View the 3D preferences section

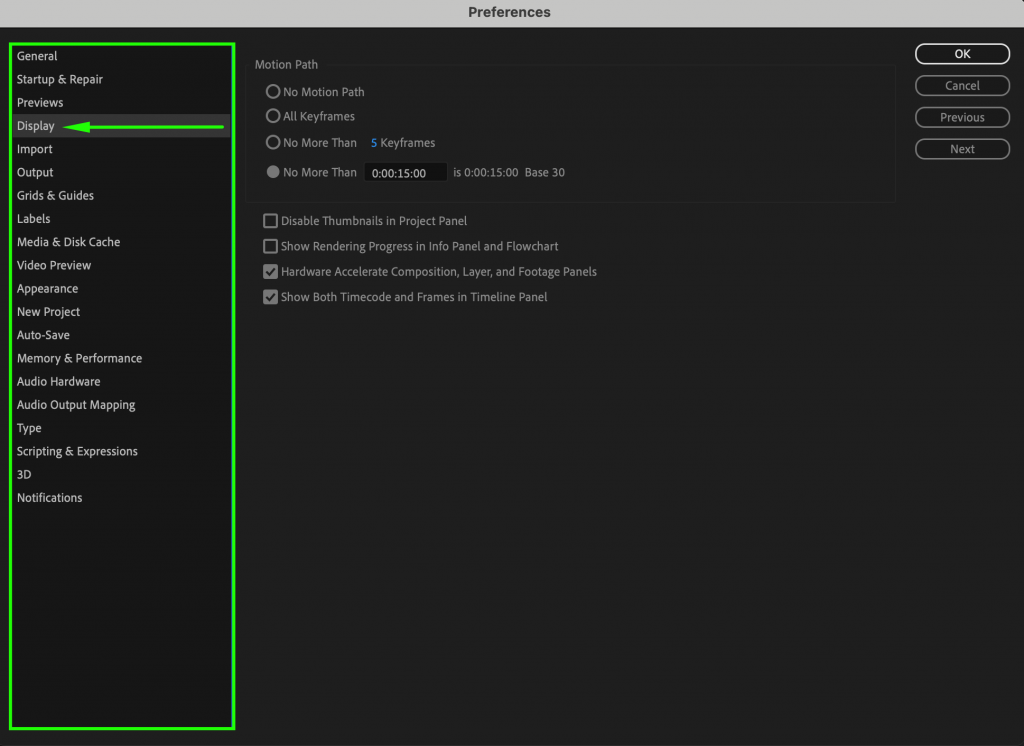(x=23, y=474)
